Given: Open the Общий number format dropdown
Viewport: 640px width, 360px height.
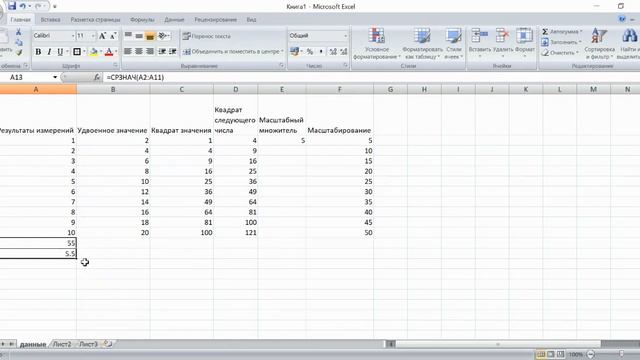Looking at the screenshot, I should click(x=345, y=36).
